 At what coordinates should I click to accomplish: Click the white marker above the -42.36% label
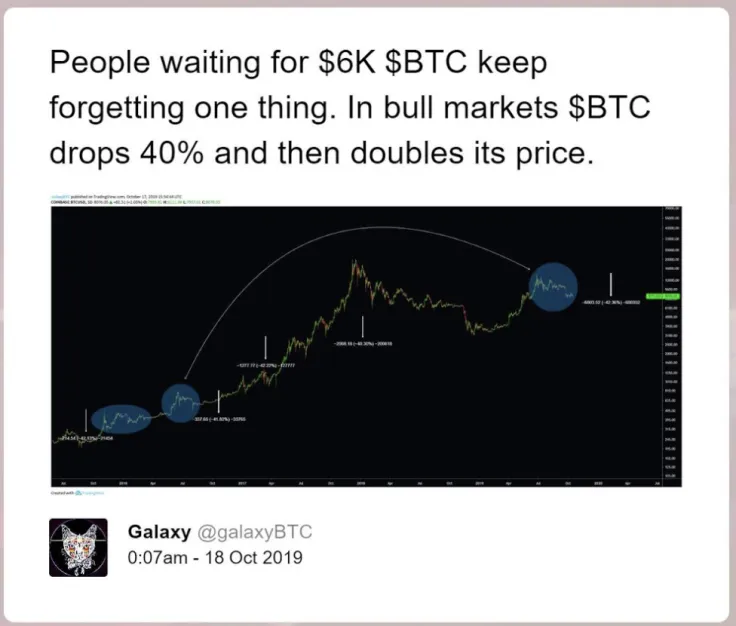(611, 284)
